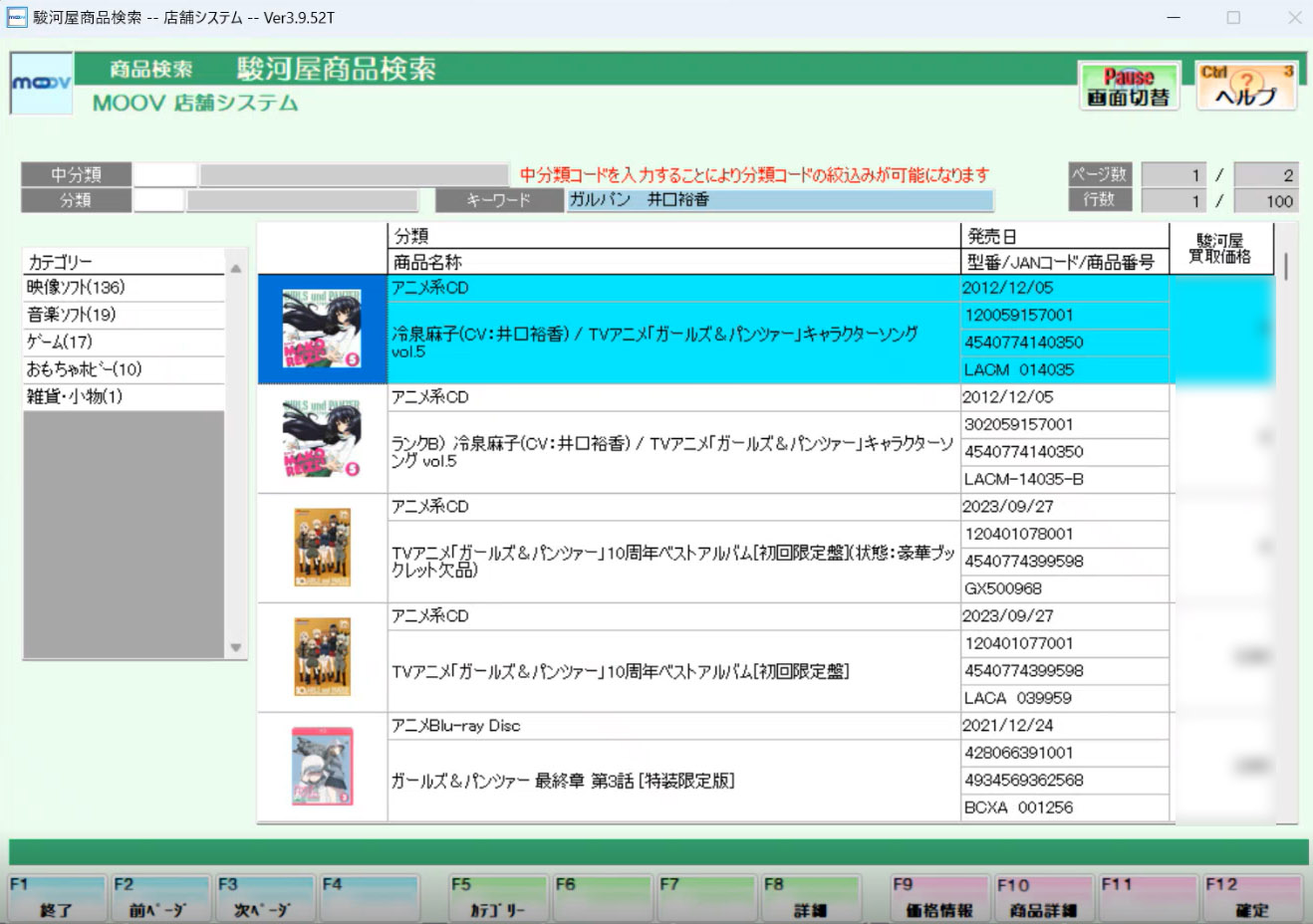Select product name ランクB) 冷泉麻子 キャラクターソング vol.5
1313x924 pixels.
click(x=673, y=452)
